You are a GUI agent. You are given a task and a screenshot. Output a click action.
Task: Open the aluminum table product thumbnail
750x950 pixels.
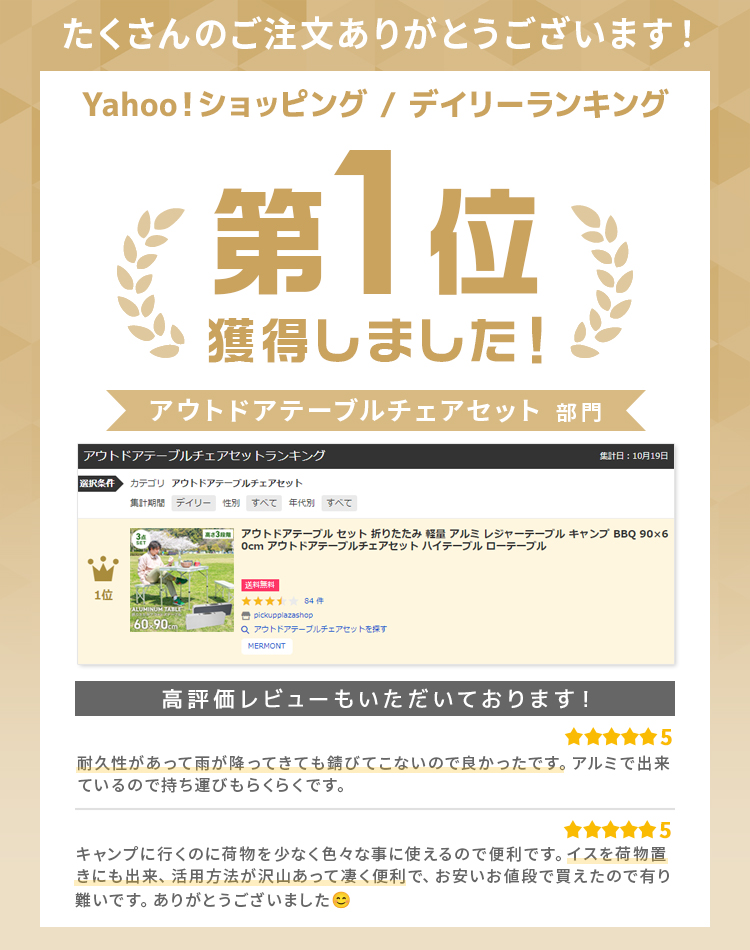(182, 580)
